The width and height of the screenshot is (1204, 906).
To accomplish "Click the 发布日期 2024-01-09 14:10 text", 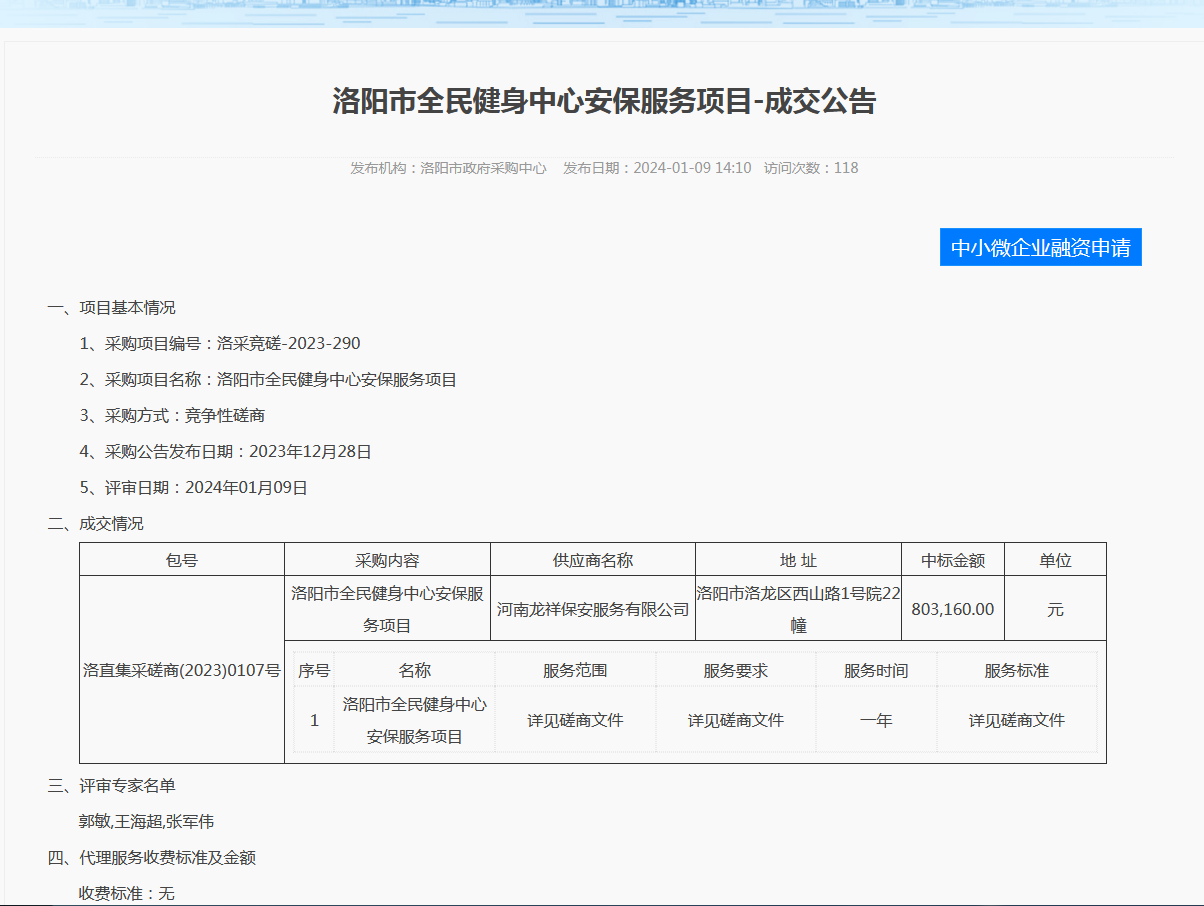I will click(656, 168).
